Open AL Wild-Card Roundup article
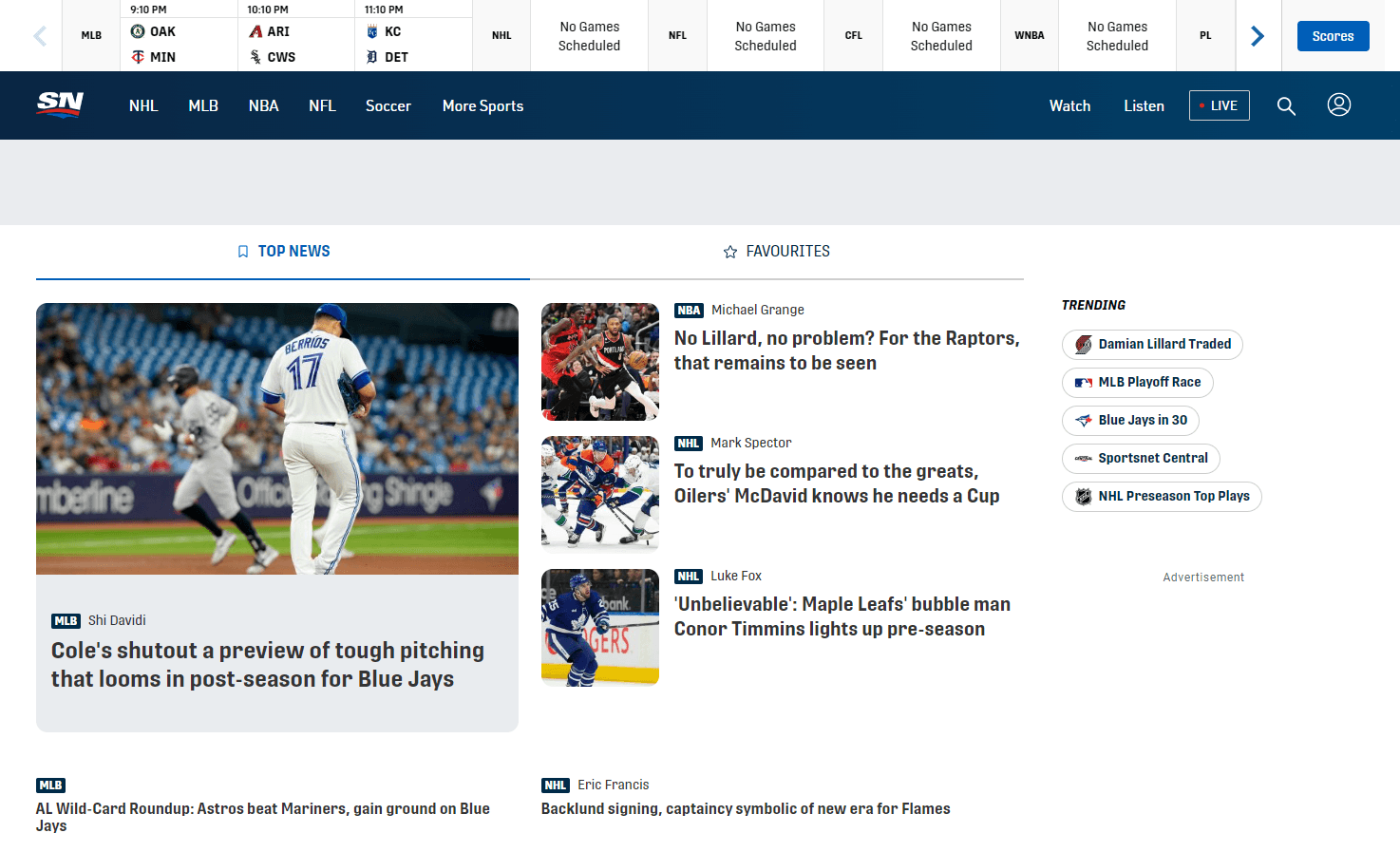Viewport: 1400px width, 852px height. click(263, 817)
